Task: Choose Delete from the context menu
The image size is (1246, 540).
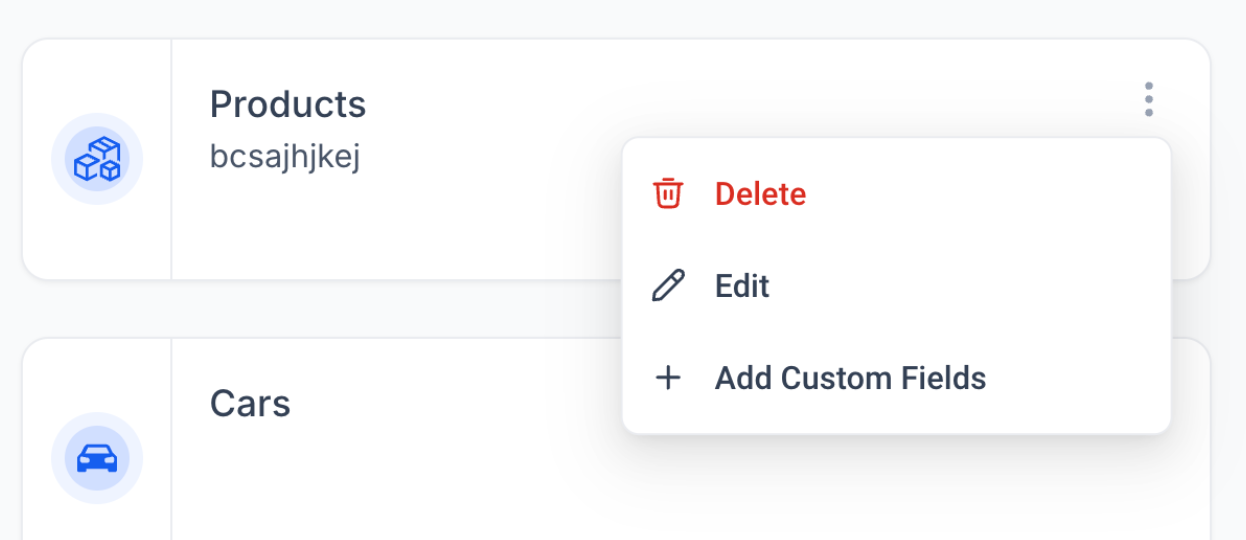Action: click(x=760, y=193)
